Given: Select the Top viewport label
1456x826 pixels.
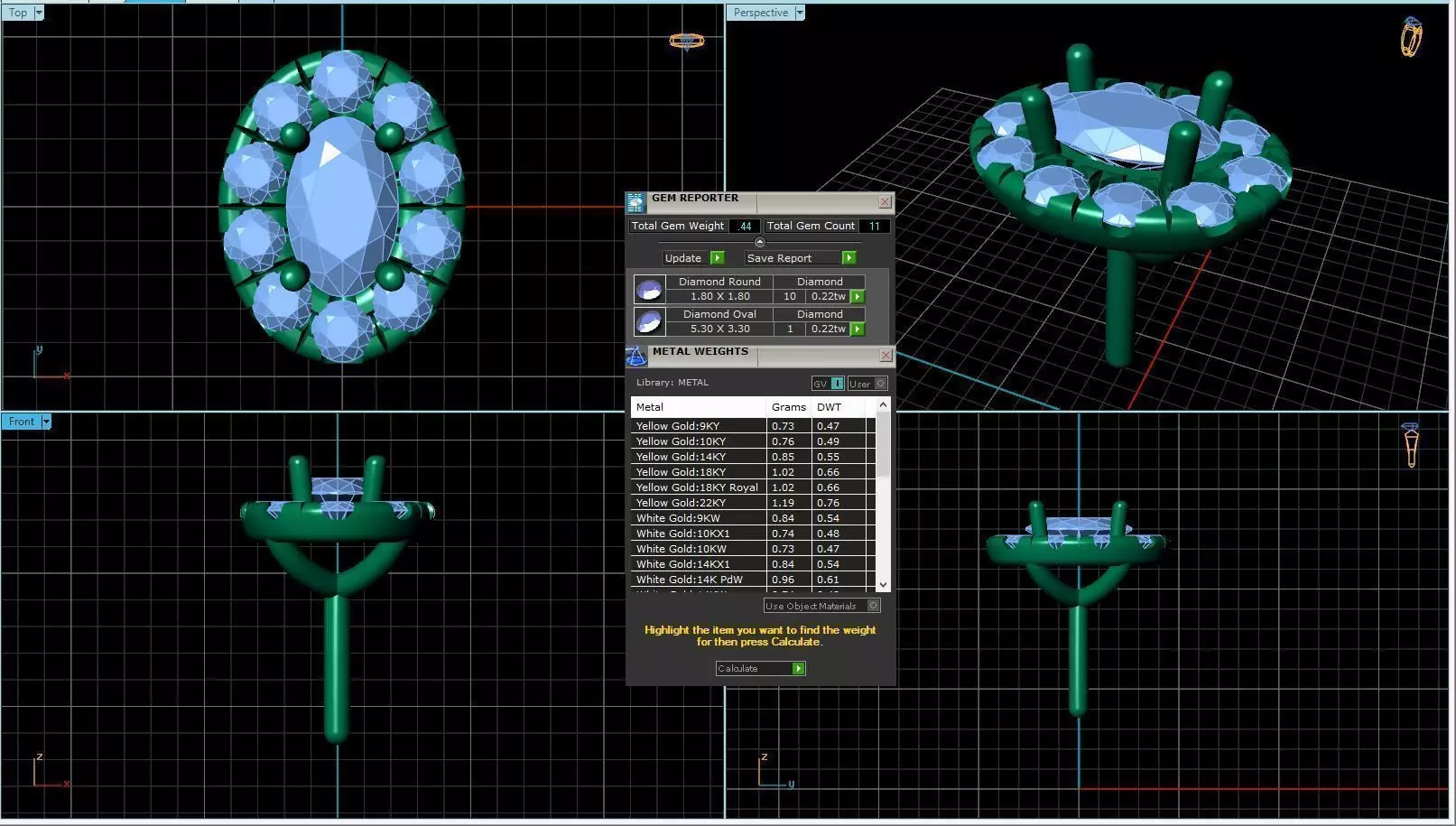Looking at the screenshot, I should 18,13.
